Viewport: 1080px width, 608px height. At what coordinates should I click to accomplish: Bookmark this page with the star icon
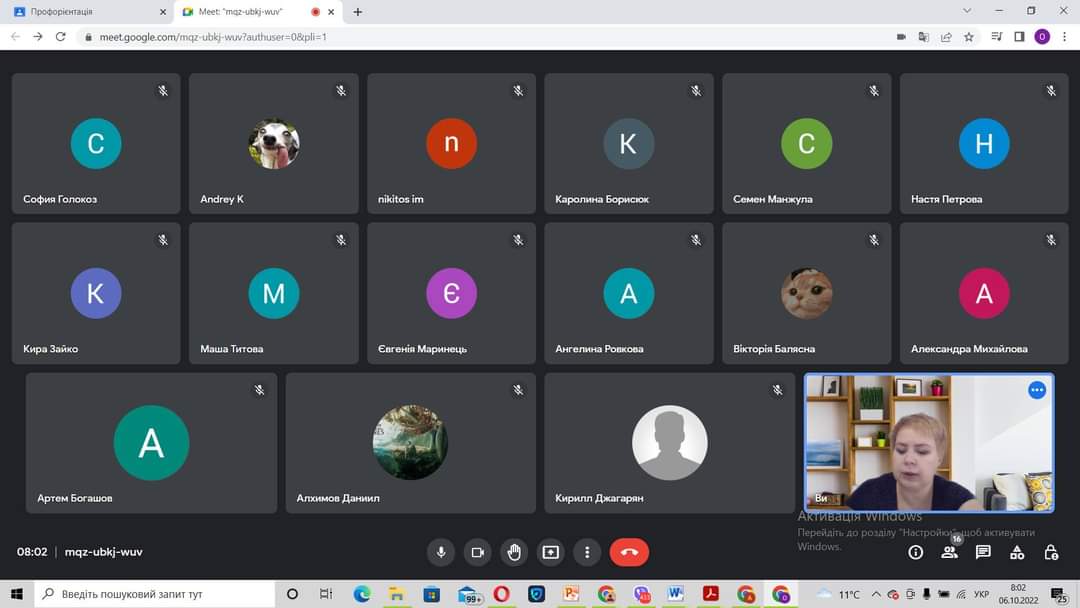969,37
